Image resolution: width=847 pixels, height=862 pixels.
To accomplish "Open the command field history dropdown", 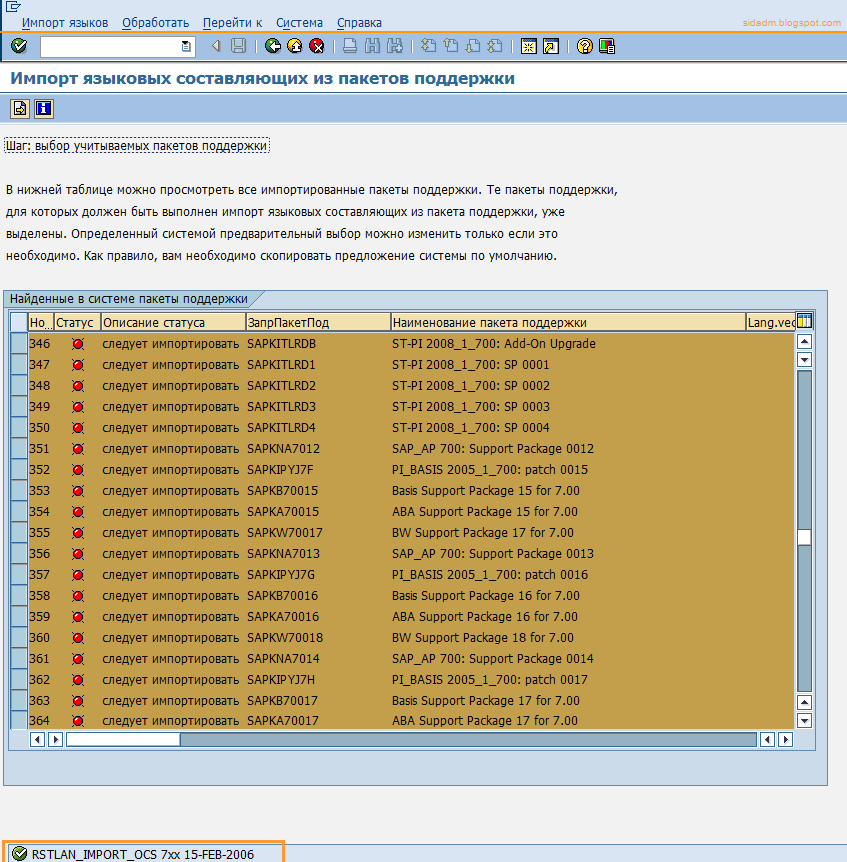I will click(186, 46).
